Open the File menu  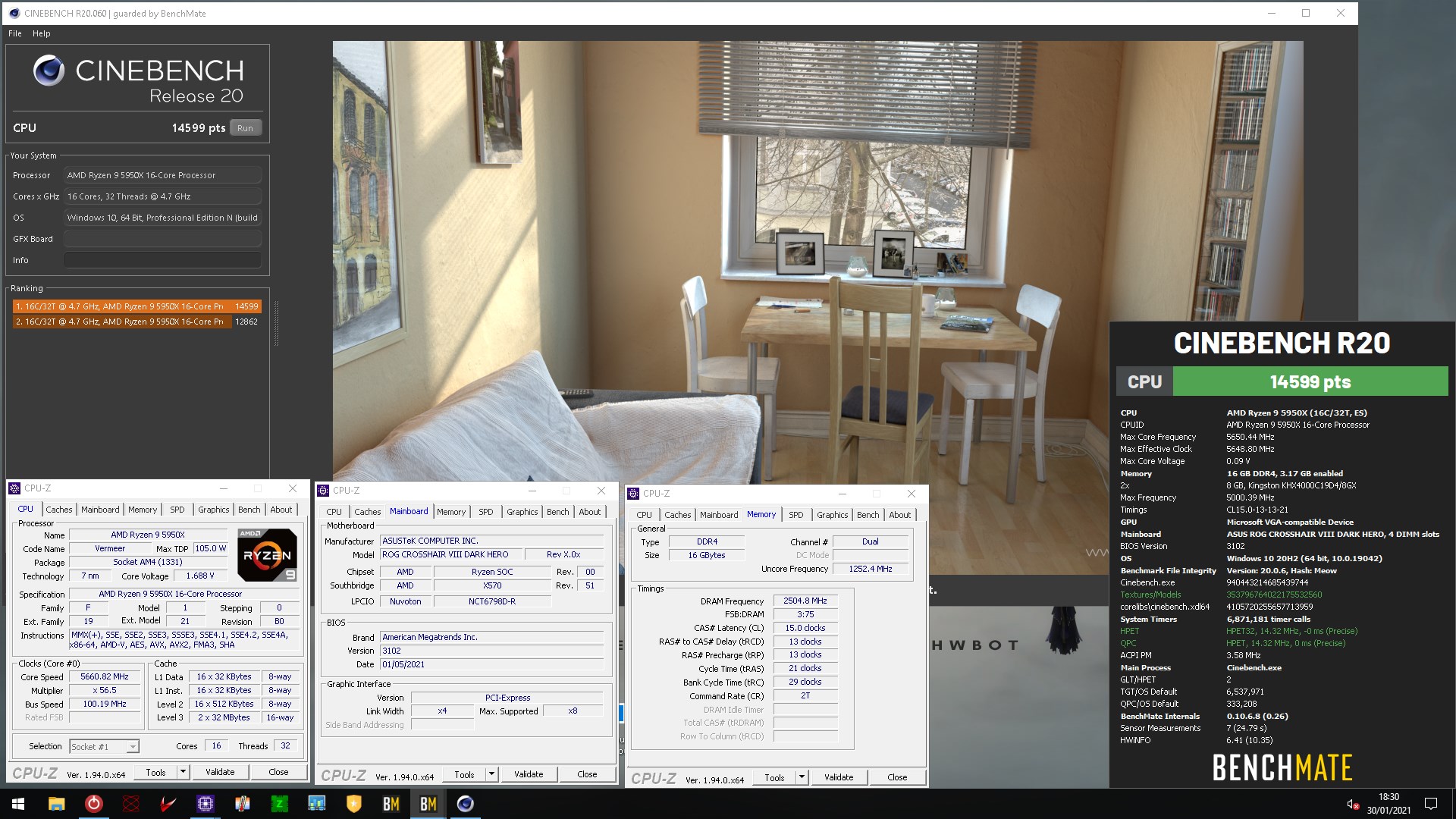coord(15,33)
